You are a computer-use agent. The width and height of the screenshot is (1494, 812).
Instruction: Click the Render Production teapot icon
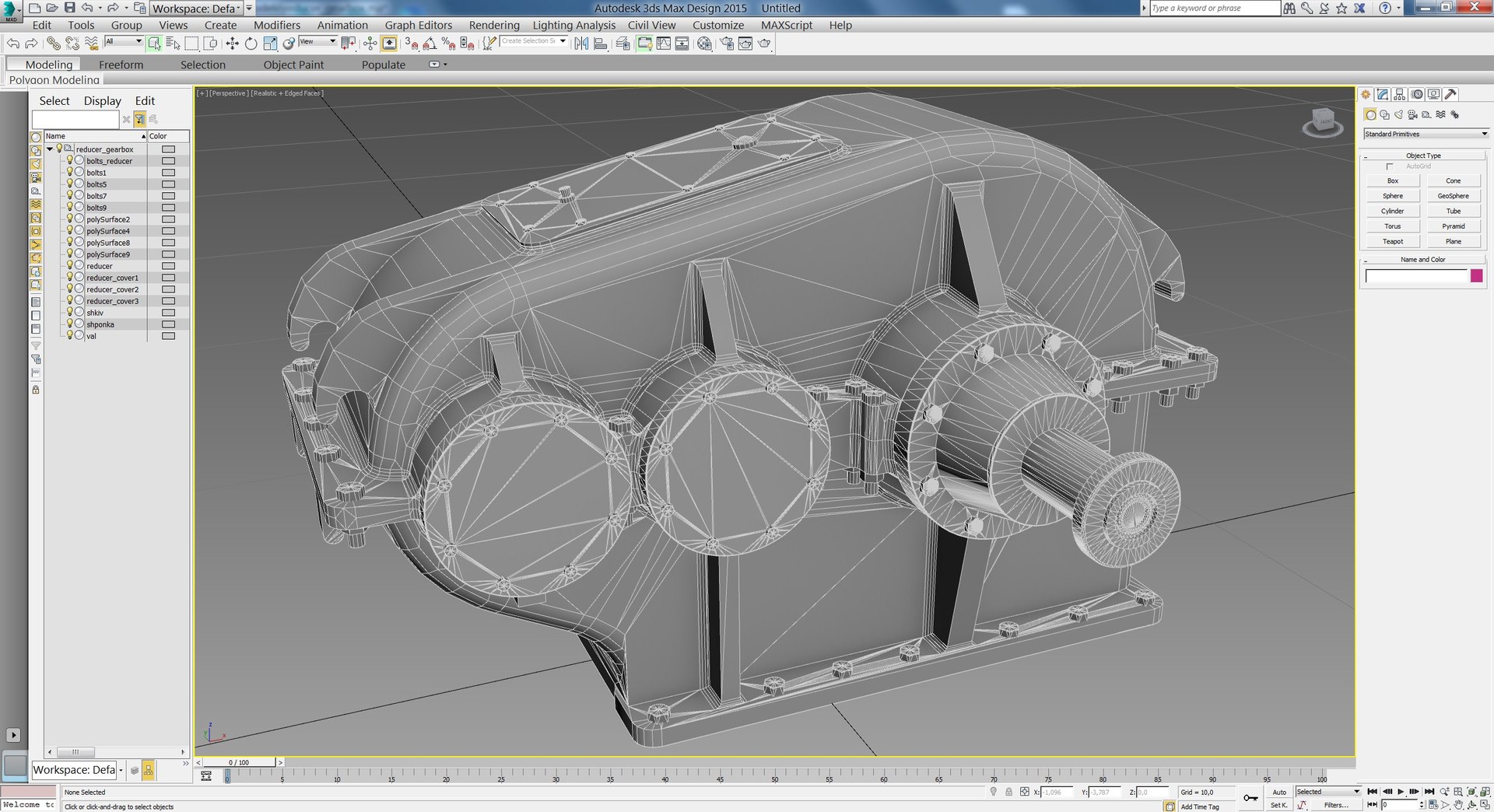[x=764, y=44]
